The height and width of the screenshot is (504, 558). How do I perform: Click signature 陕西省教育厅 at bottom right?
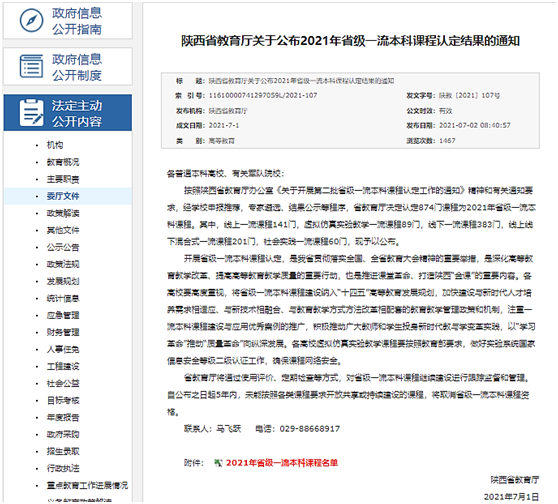515,480
